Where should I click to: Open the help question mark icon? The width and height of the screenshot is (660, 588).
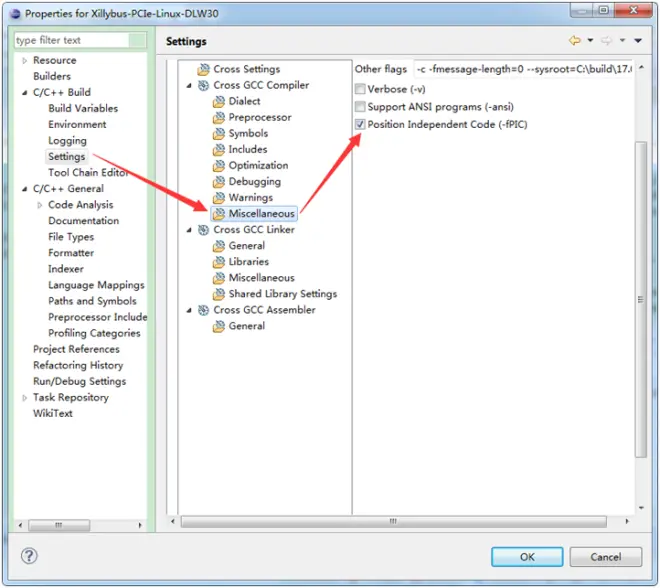(29, 556)
